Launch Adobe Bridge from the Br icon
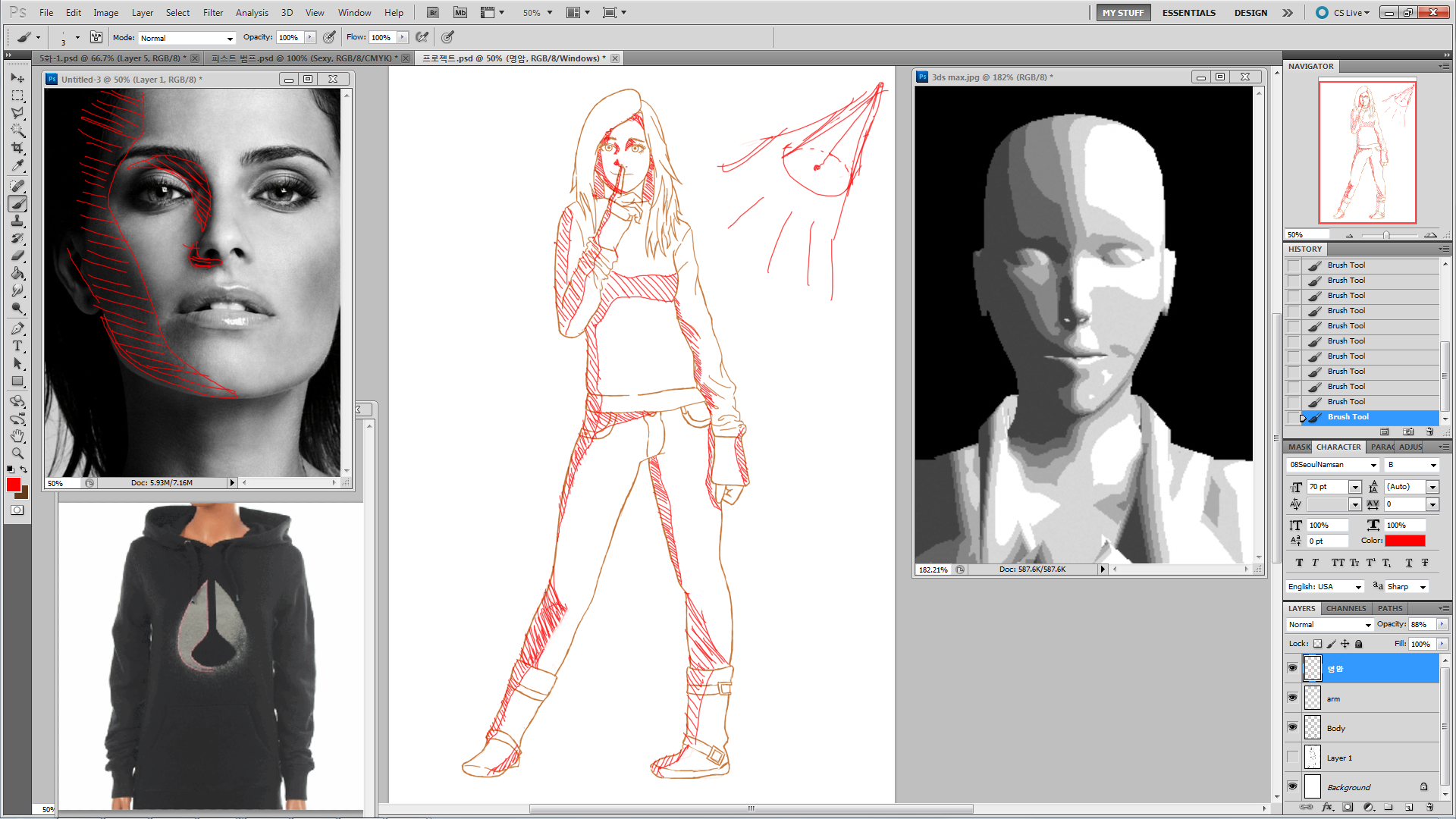The image size is (1456, 819). tap(433, 13)
